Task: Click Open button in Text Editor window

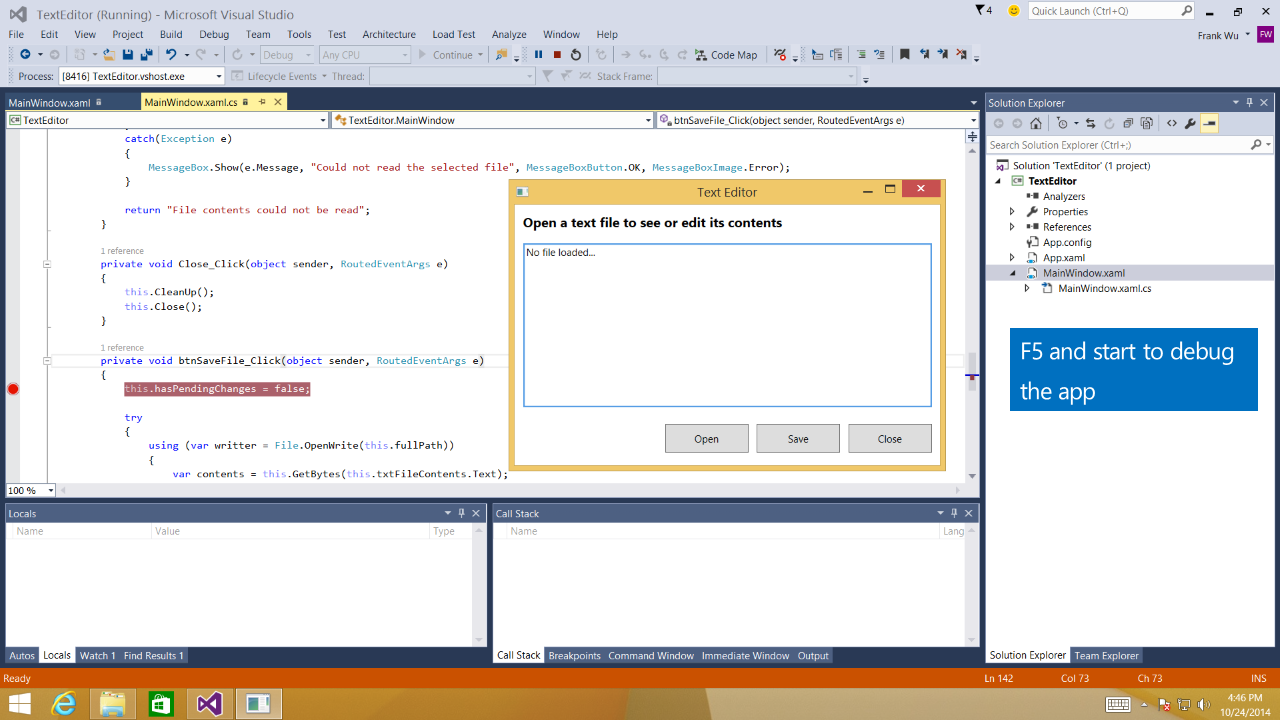Action: (x=707, y=439)
